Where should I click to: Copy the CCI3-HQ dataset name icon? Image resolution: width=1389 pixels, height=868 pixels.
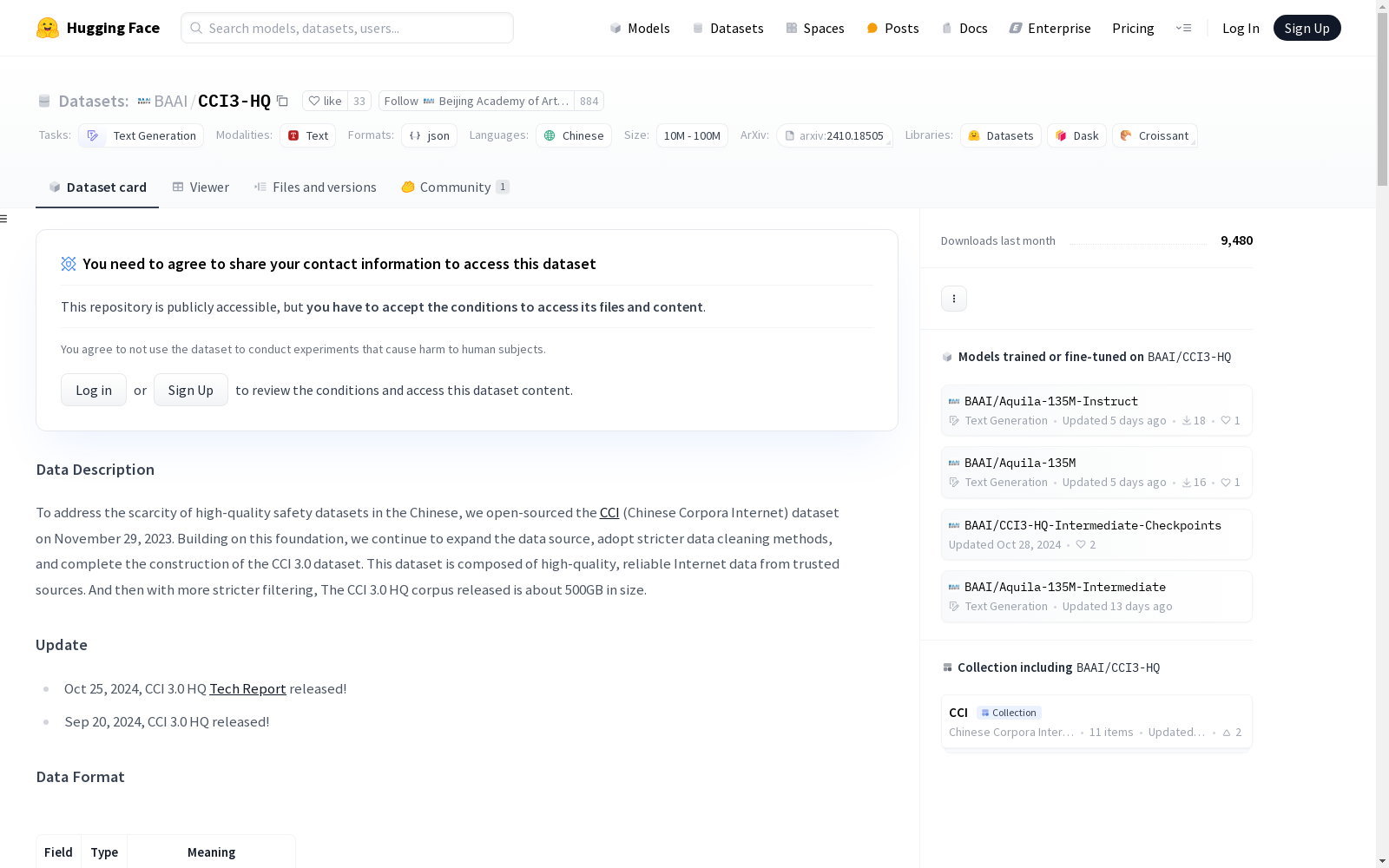point(282,101)
